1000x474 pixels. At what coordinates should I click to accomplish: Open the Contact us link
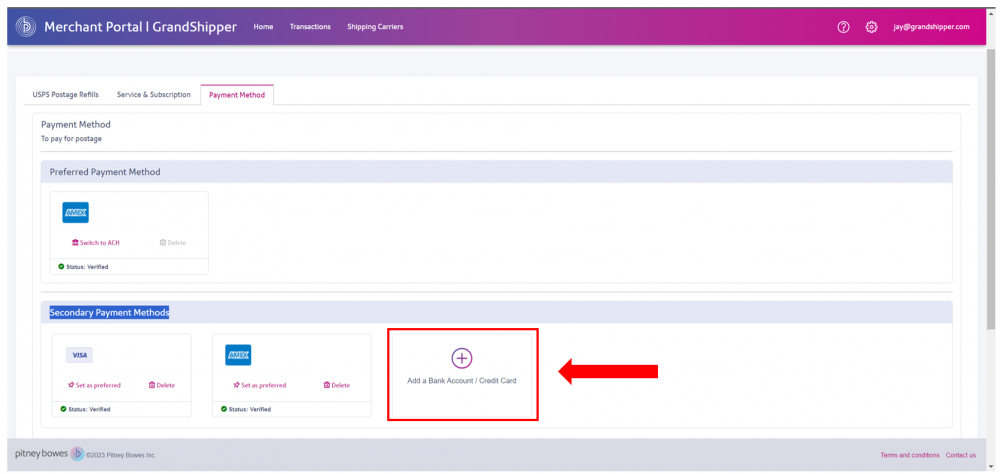click(961, 455)
